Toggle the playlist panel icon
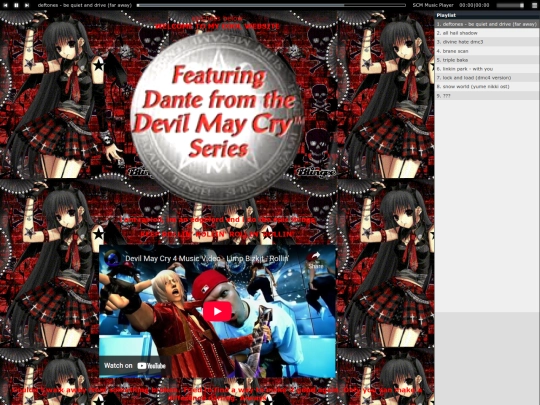 534,5
